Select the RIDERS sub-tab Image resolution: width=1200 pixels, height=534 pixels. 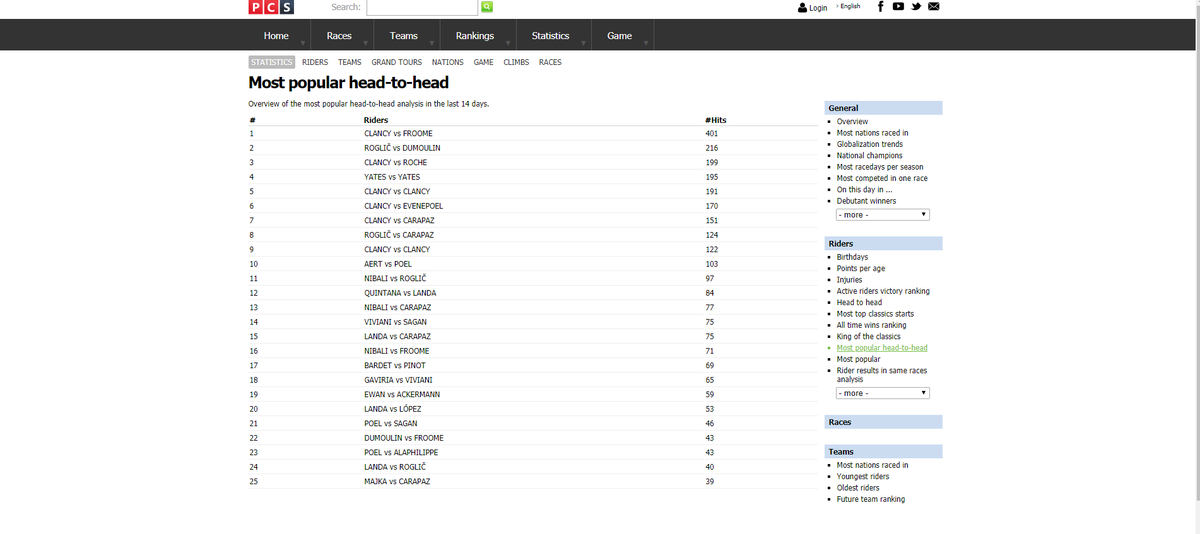click(315, 62)
